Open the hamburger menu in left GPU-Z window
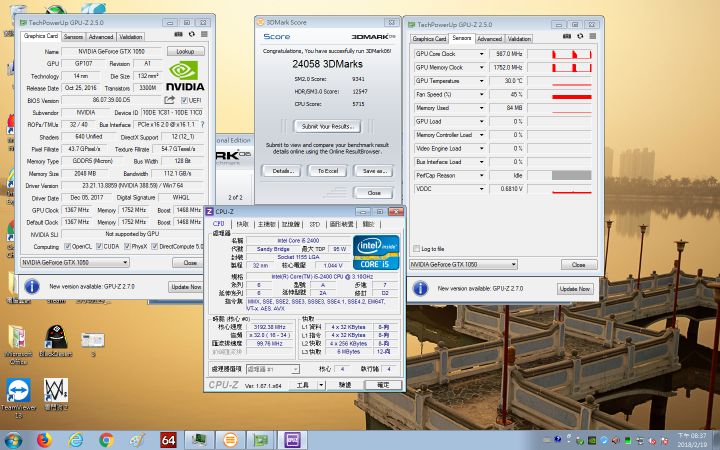The height and width of the screenshot is (450, 720). tap(204, 34)
